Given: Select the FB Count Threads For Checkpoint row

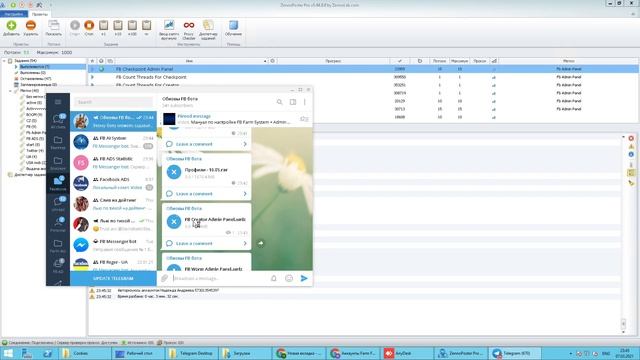Looking at the screenshot, I should [x=363, y=77].
